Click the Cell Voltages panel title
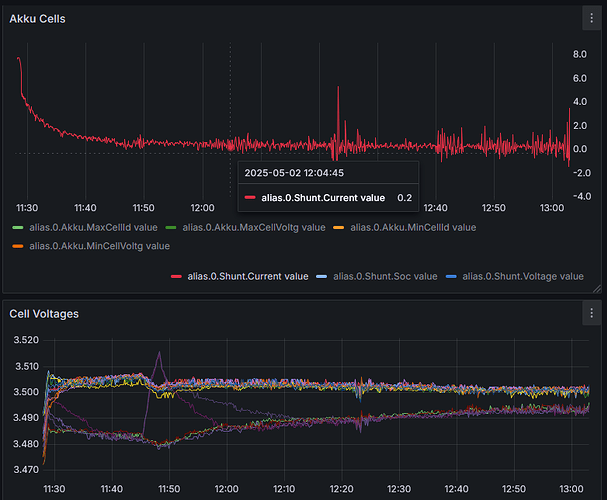The image size is (607, 500). (44, 313)
